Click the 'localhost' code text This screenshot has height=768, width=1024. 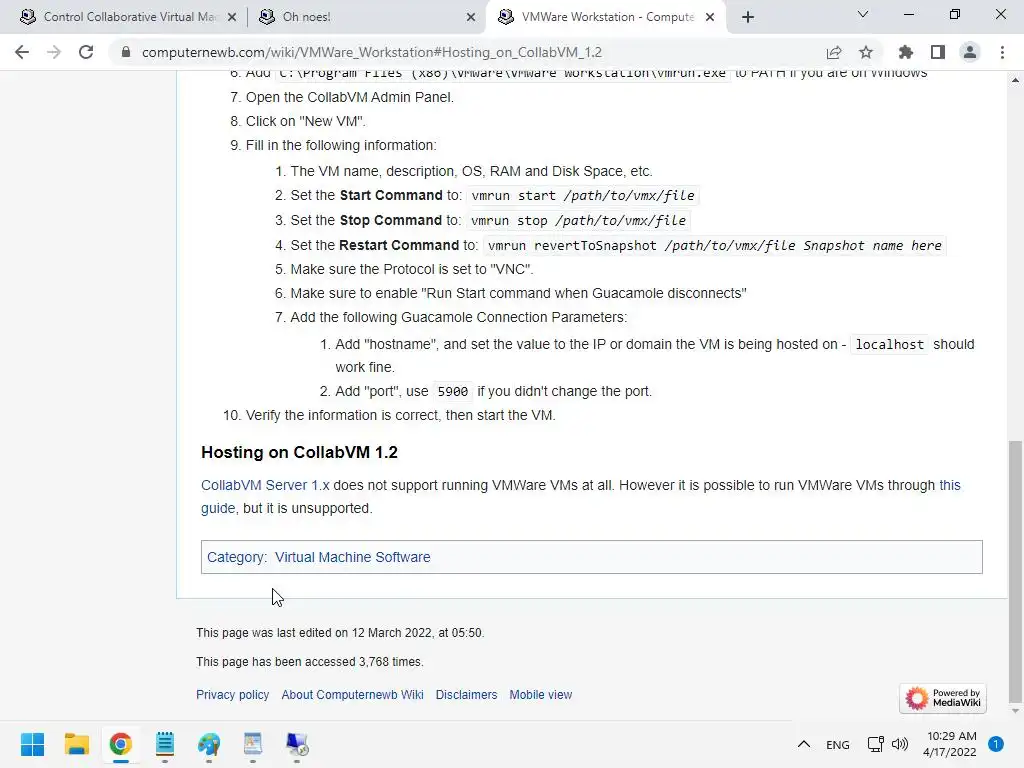pos(889,344)
